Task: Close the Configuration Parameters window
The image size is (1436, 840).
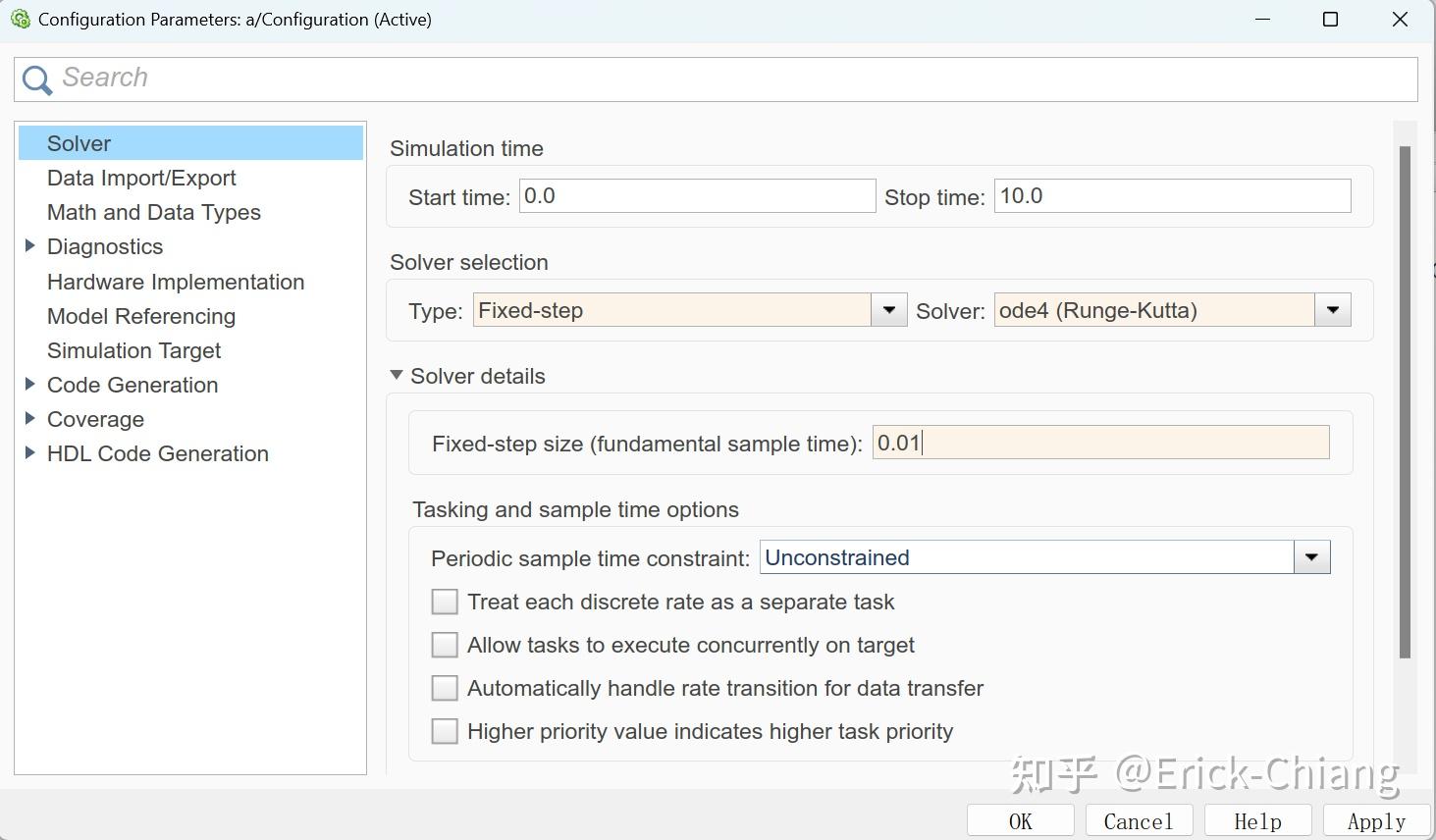Action: tap(1401, 20)
